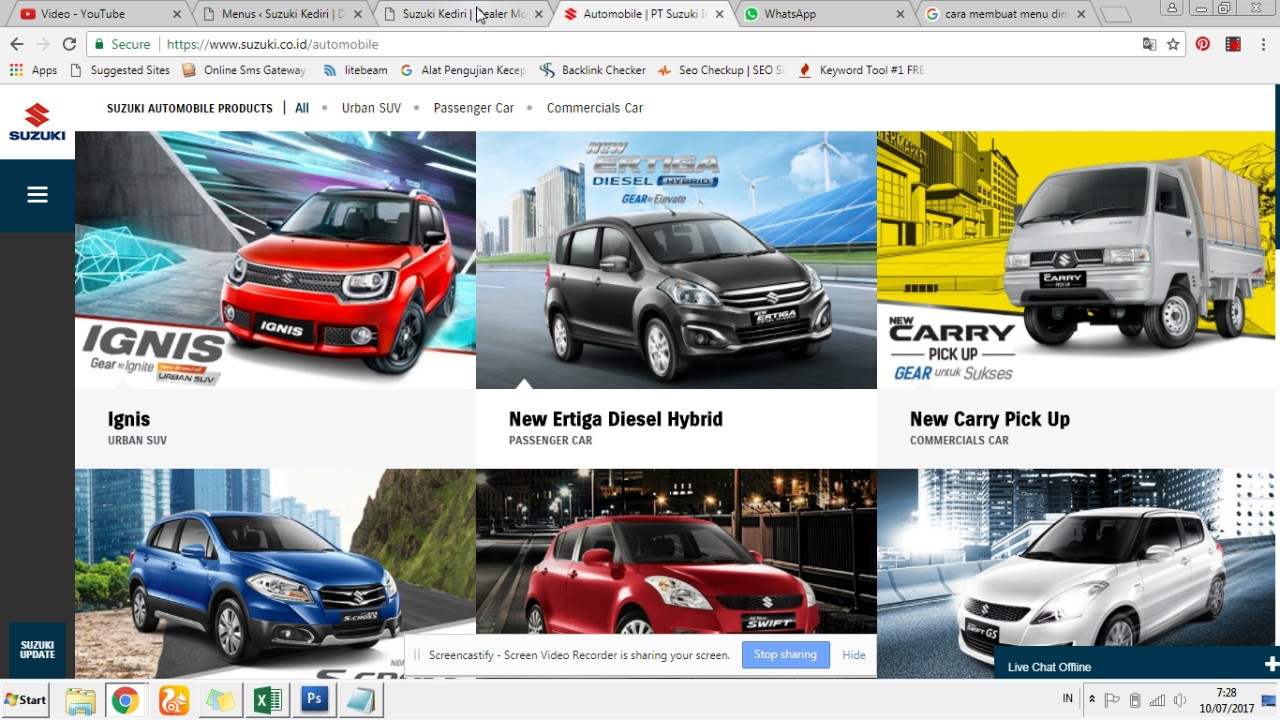Open the Apps bookmarks shortcut
The height and width of the screenshot is (720, 1280).
pos(34,70)
